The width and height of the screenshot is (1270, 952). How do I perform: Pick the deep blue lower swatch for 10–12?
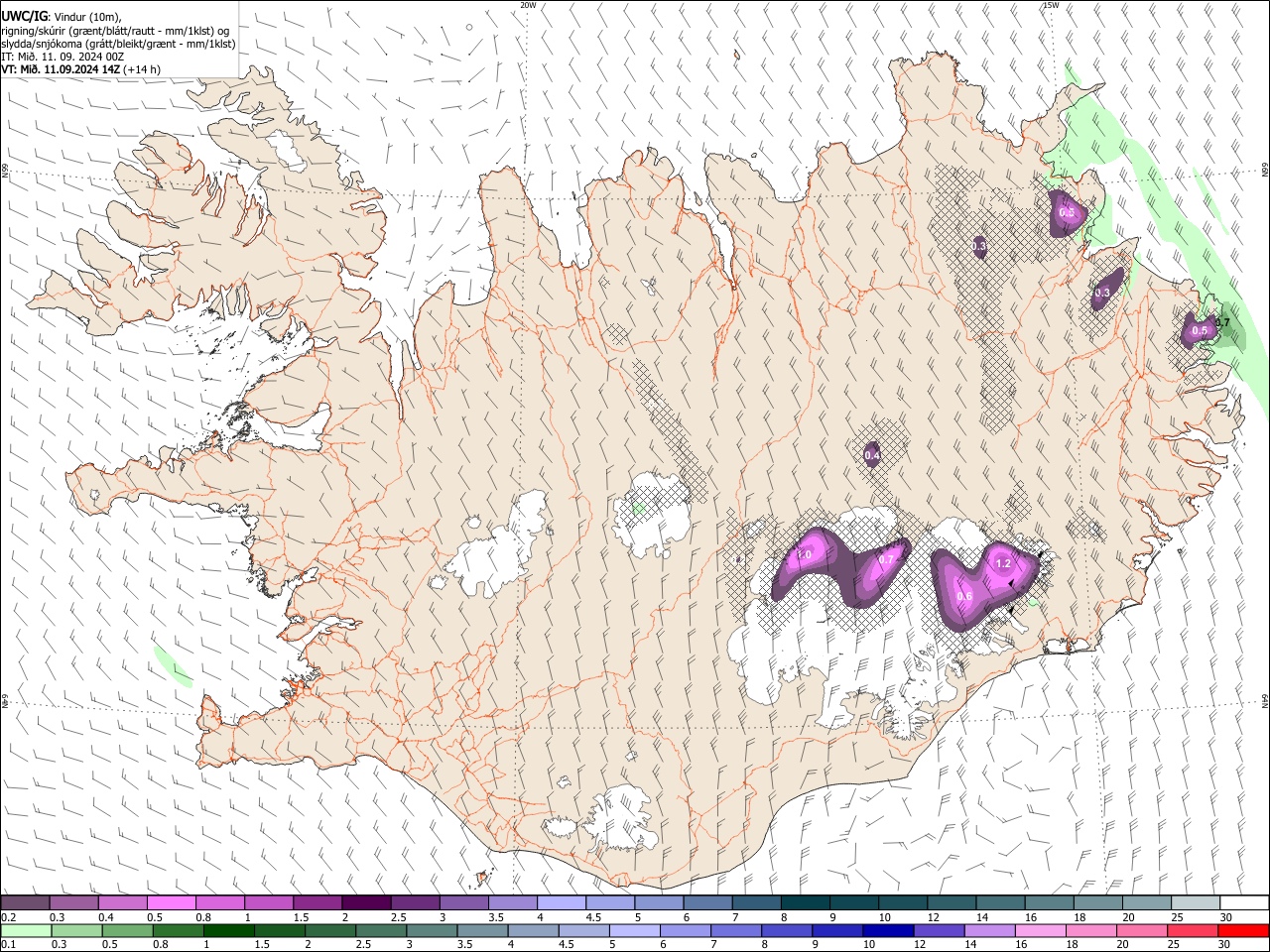tap(888, 931)
